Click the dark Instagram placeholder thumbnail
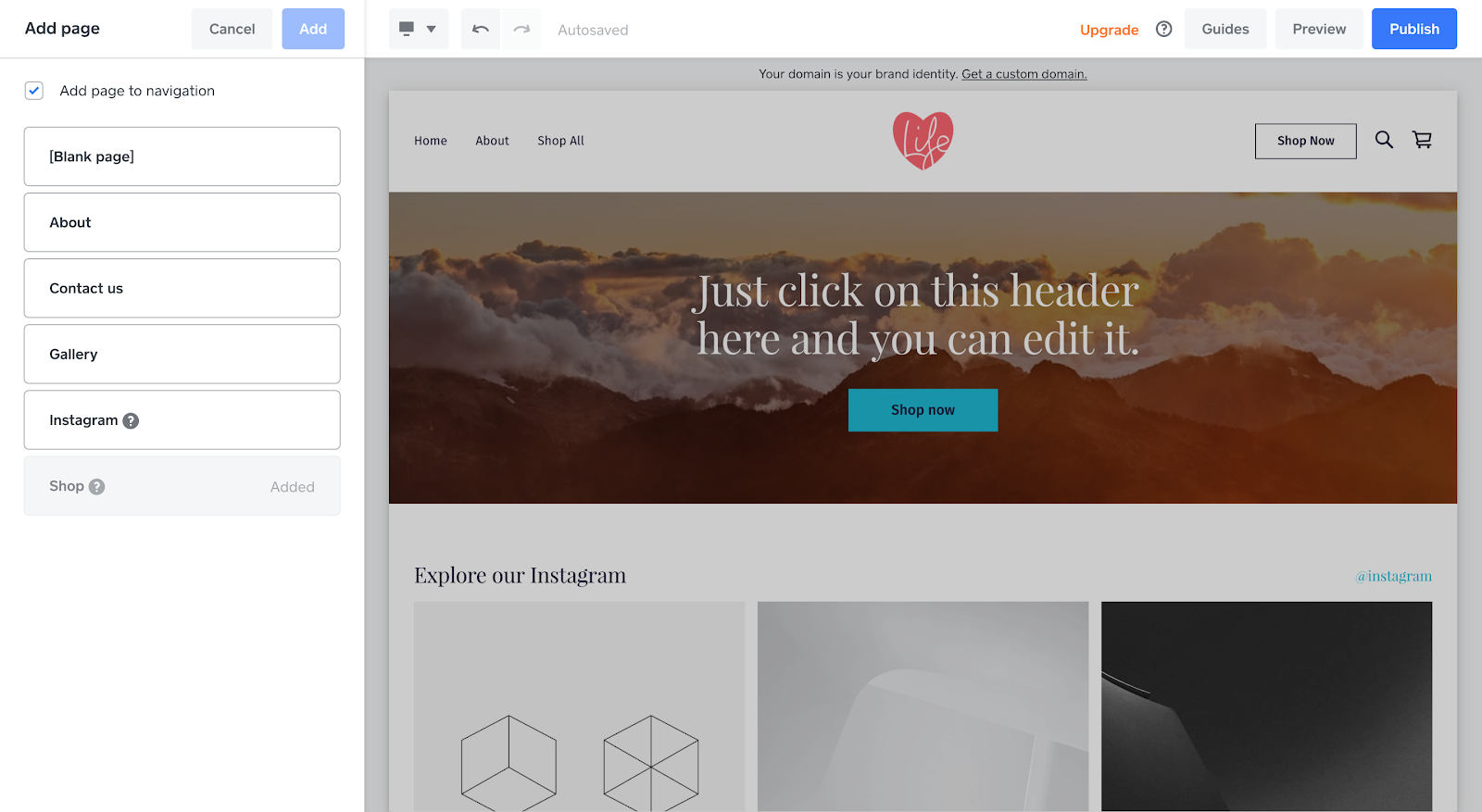Image resolution: width=1482 pixels, height=812 pixels. coord(1266,706)
